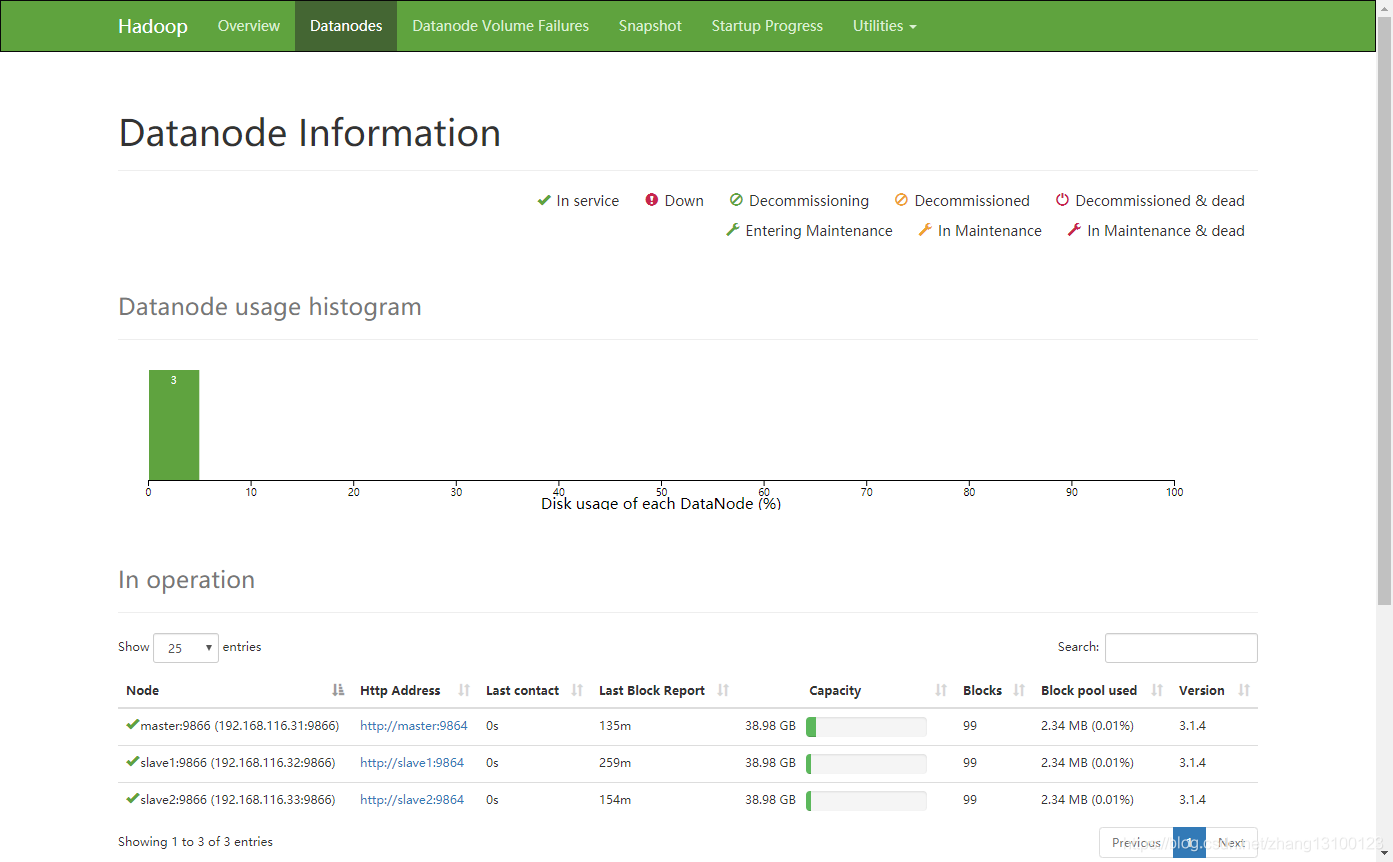Click the 'In Maintenance' wrench icon
1393x862 pixels.
[x=925, y=230]
